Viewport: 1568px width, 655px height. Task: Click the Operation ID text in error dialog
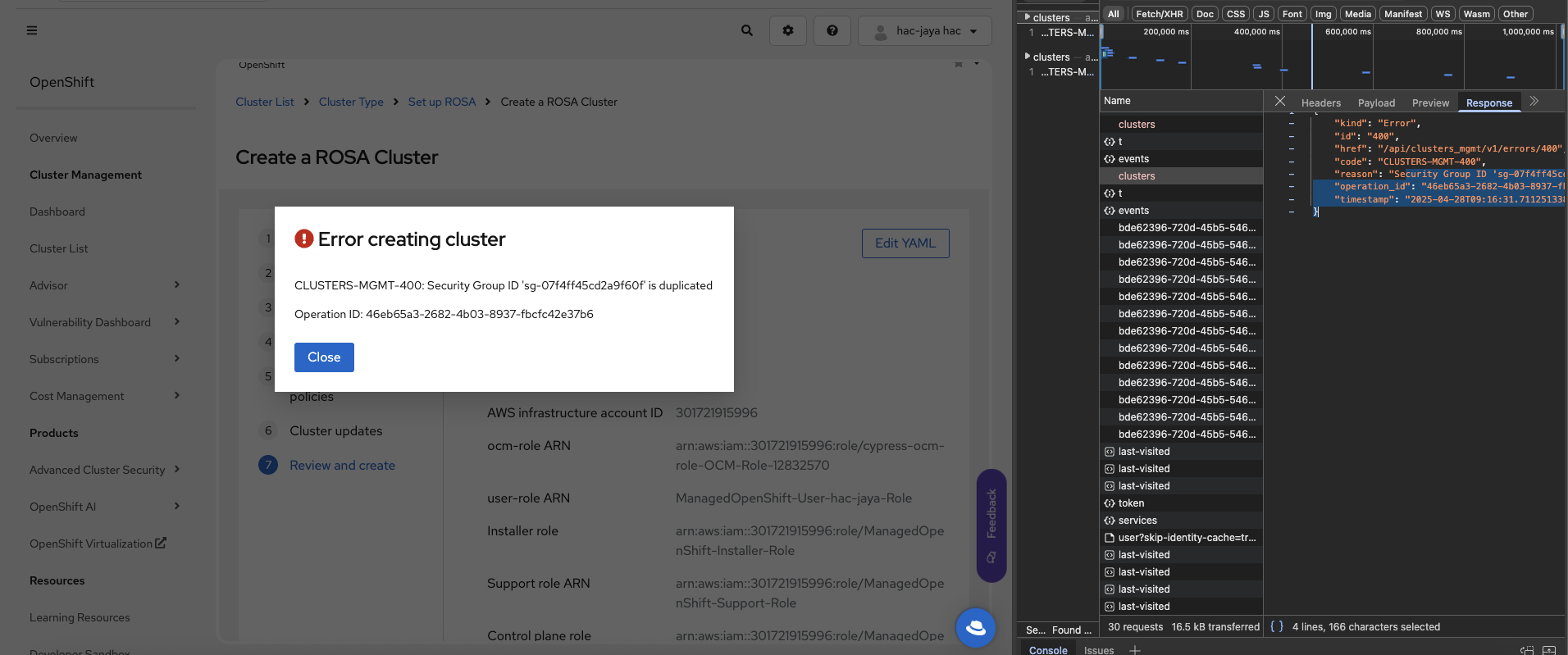444,314
